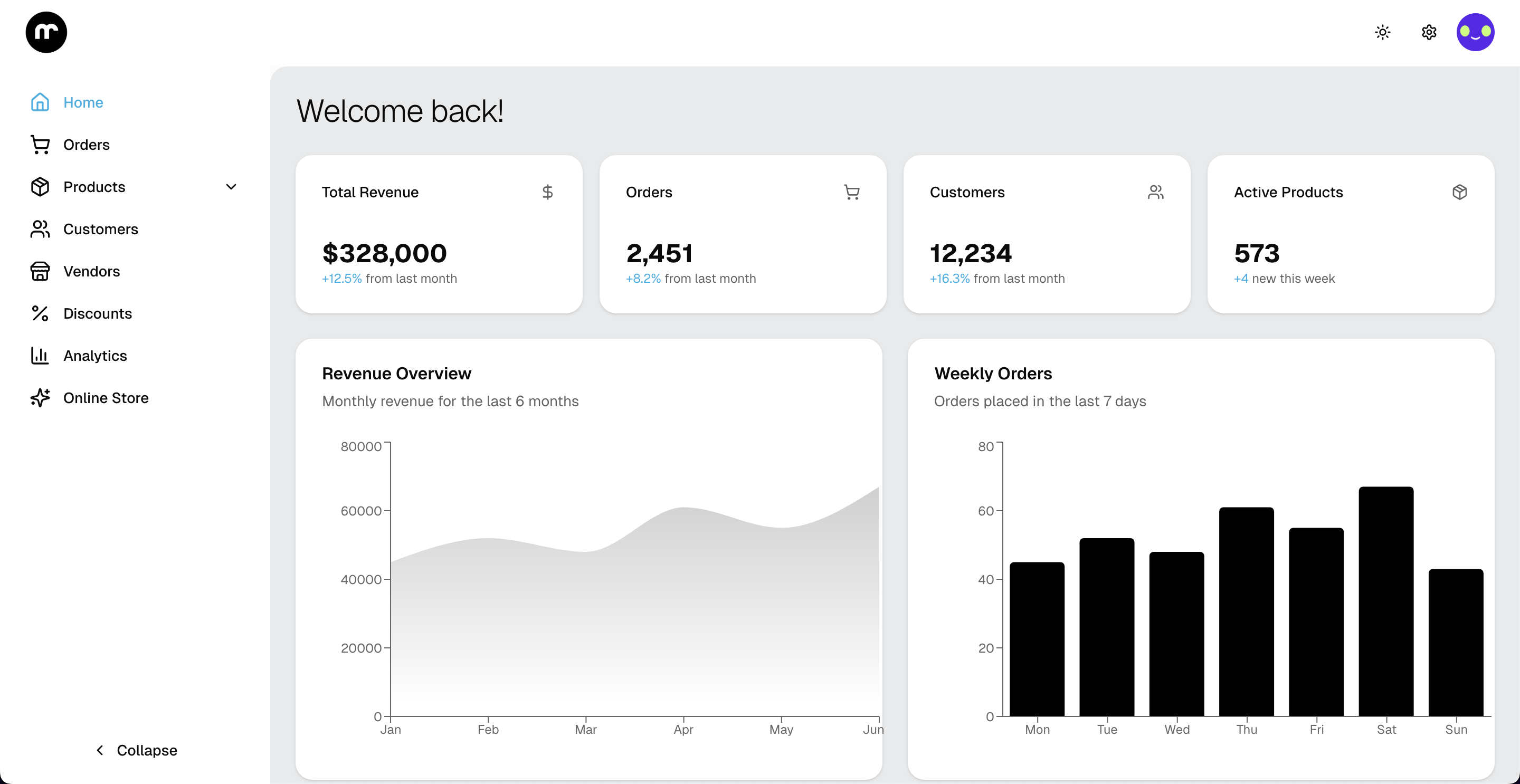Click the Online Store sparkle icon
The width and height of the screenshot is (1520, 784).
click(x=40, y=398)
